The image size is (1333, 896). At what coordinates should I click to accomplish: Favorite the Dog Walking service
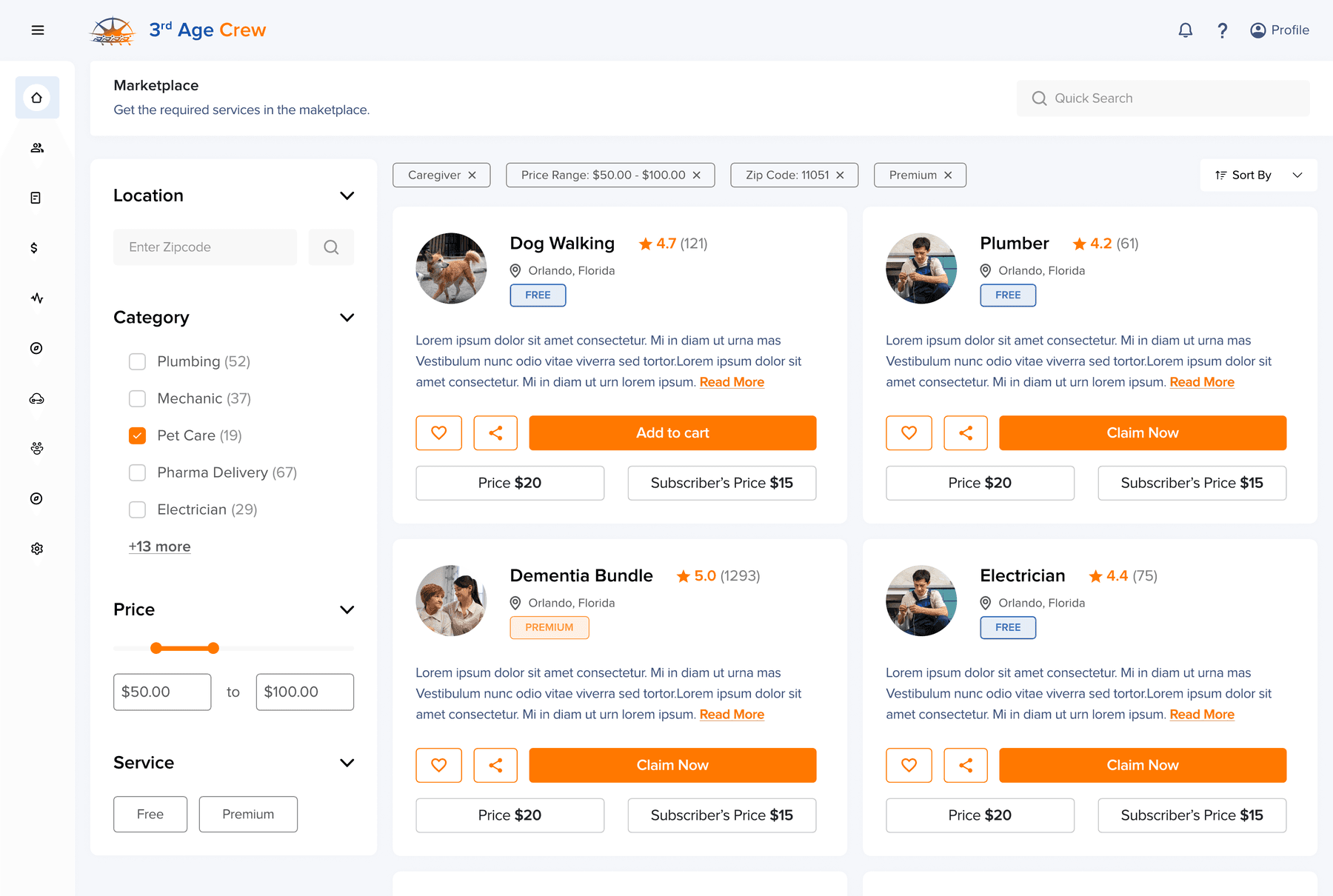point(439,433)
